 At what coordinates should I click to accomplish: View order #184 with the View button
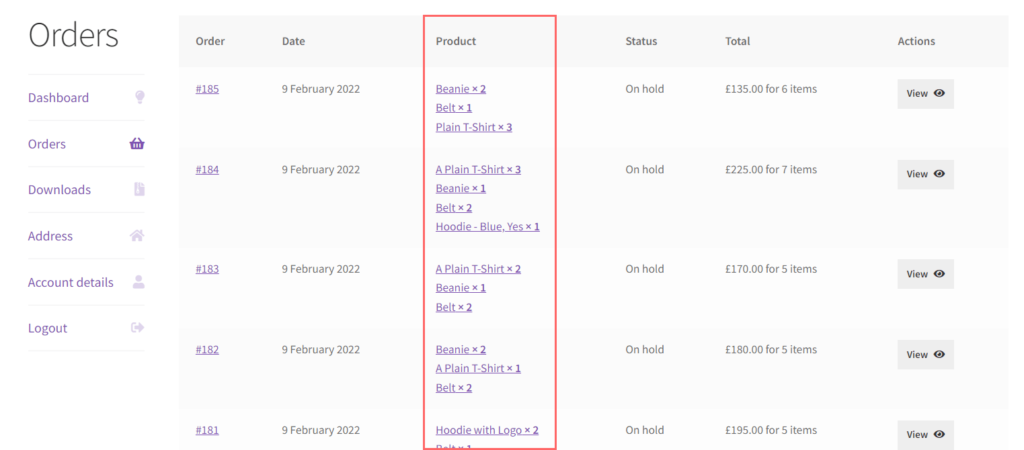point(925,174)
